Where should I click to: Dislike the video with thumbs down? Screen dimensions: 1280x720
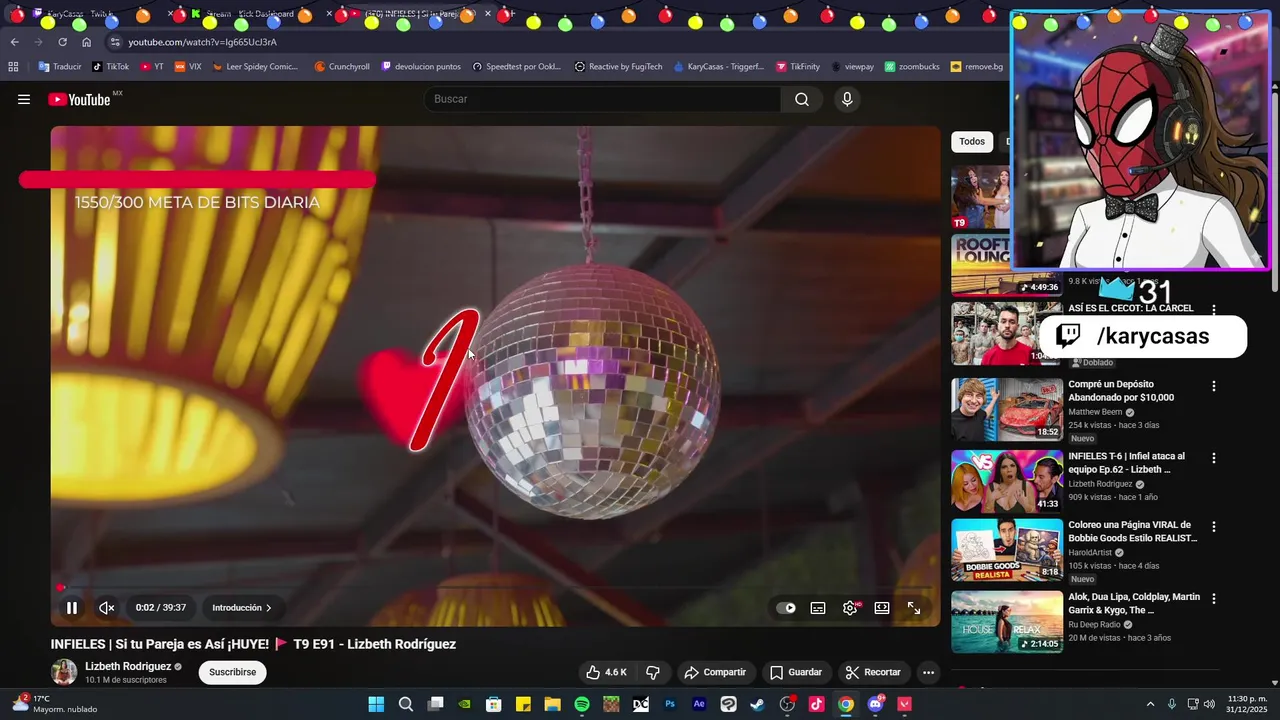(653, 672)
